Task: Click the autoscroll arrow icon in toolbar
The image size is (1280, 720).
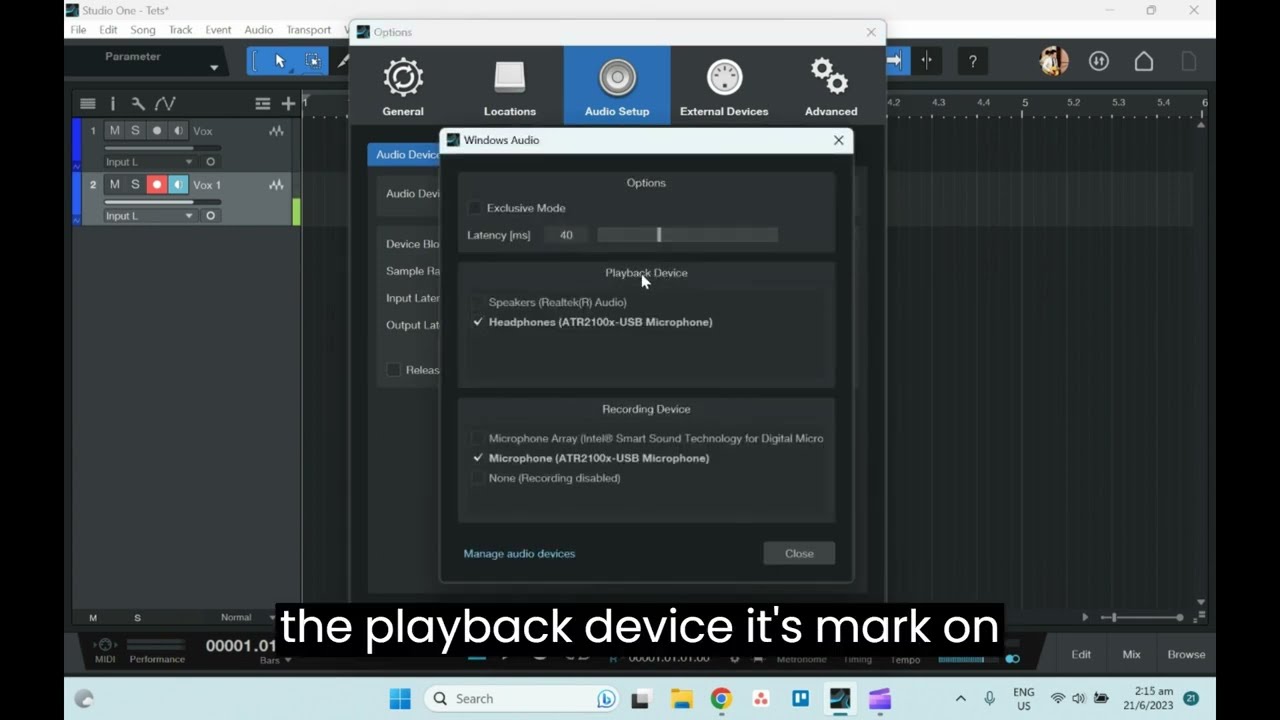Action: (894, 61)
